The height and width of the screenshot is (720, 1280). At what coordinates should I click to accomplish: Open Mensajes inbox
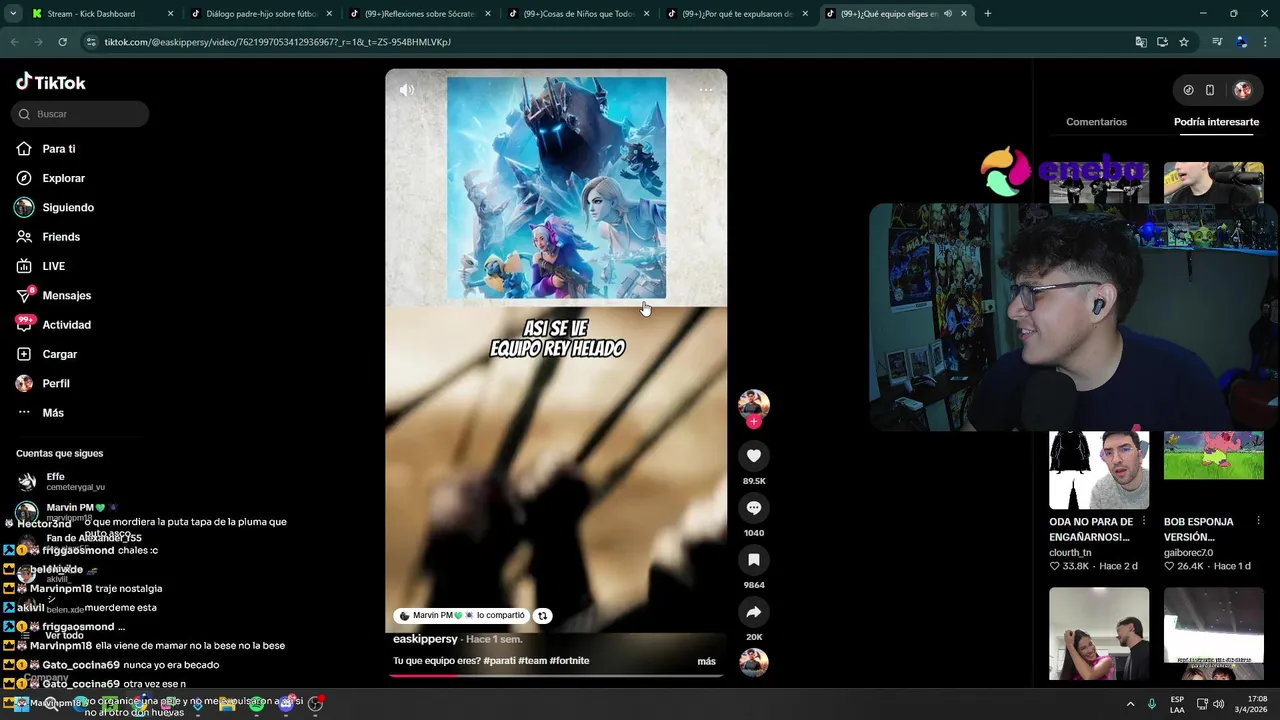[66, 296]
